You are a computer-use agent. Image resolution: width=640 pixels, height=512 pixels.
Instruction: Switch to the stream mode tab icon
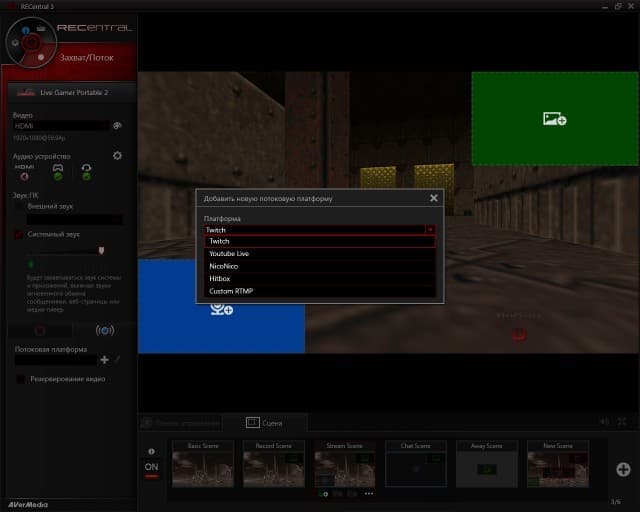105,330
